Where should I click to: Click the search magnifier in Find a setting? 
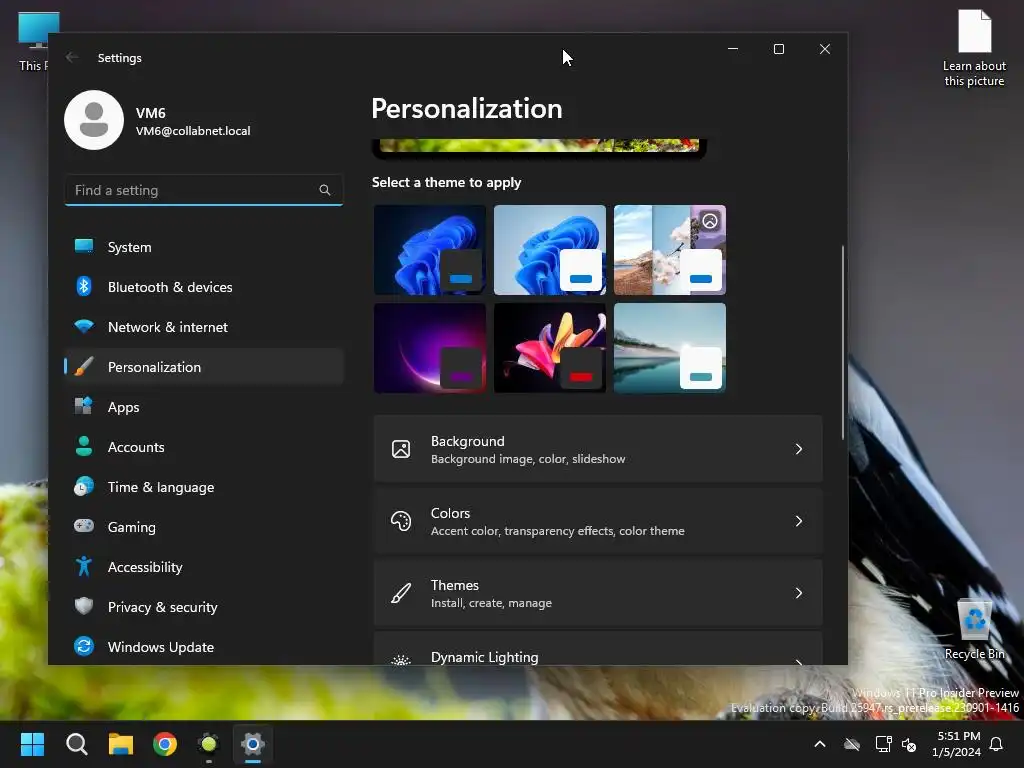point(325,190)
